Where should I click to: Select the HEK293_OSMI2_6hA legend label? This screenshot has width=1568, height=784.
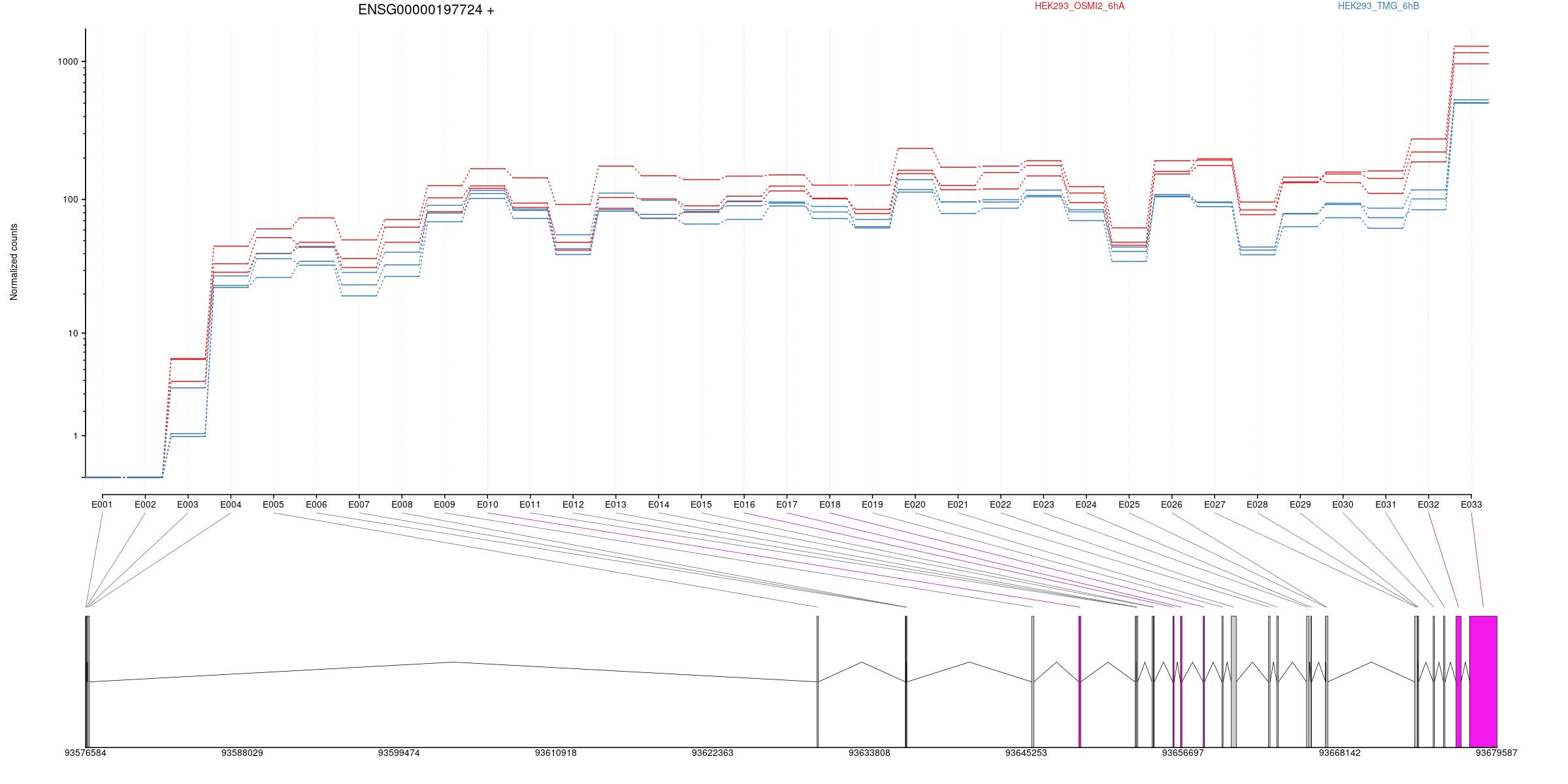pyautogui.click(x=1079, y=6)
